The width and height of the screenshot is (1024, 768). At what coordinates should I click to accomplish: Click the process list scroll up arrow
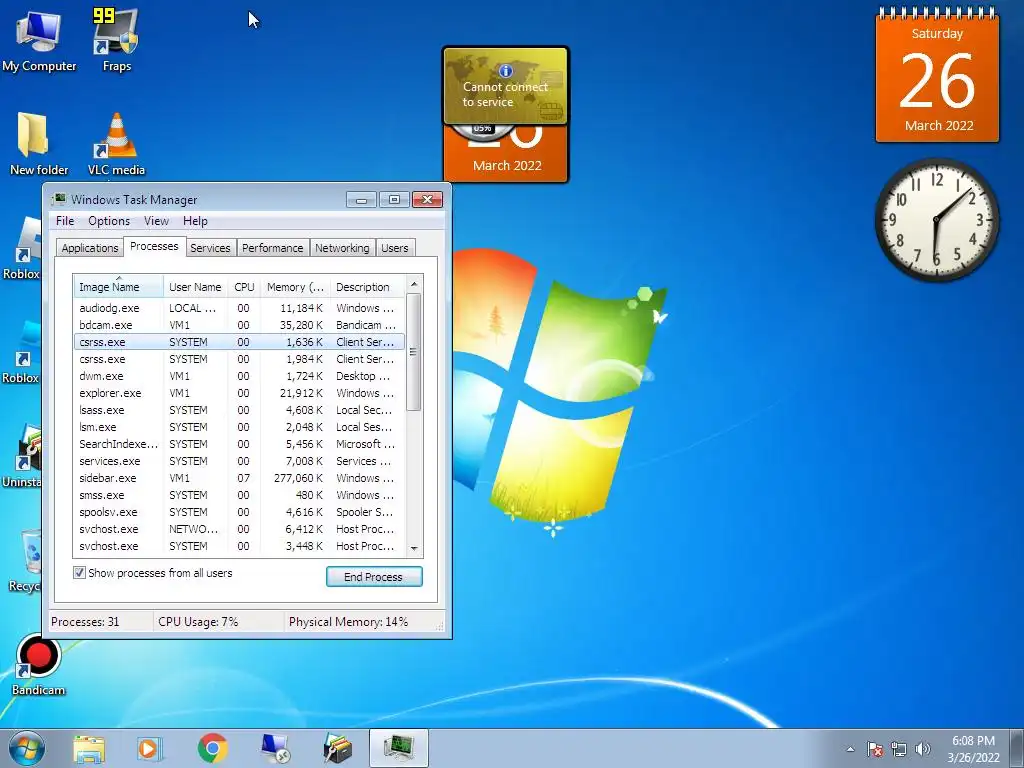[x=413, y=284]
